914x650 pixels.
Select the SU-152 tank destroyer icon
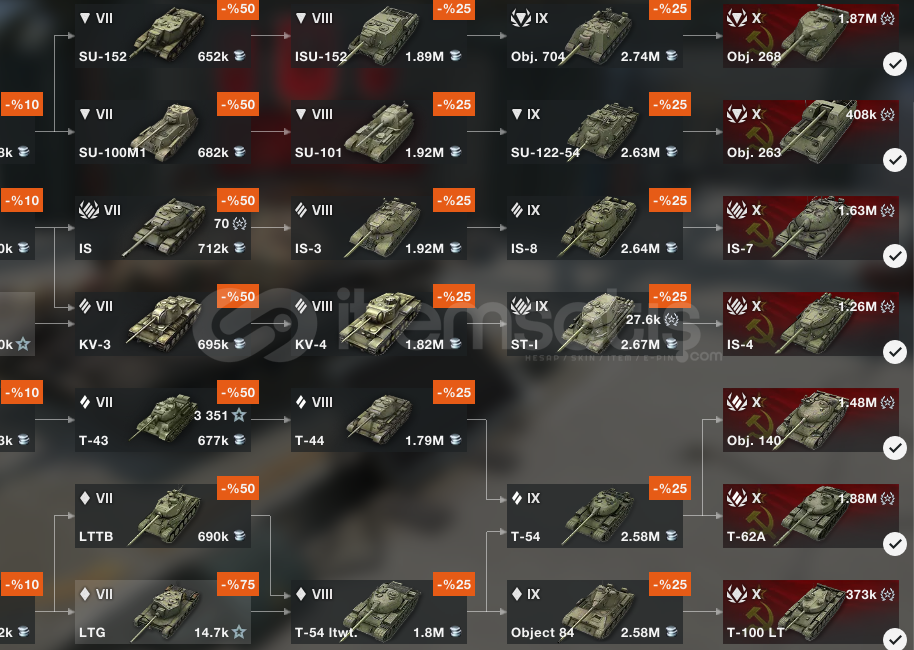[x=169, y=33]
